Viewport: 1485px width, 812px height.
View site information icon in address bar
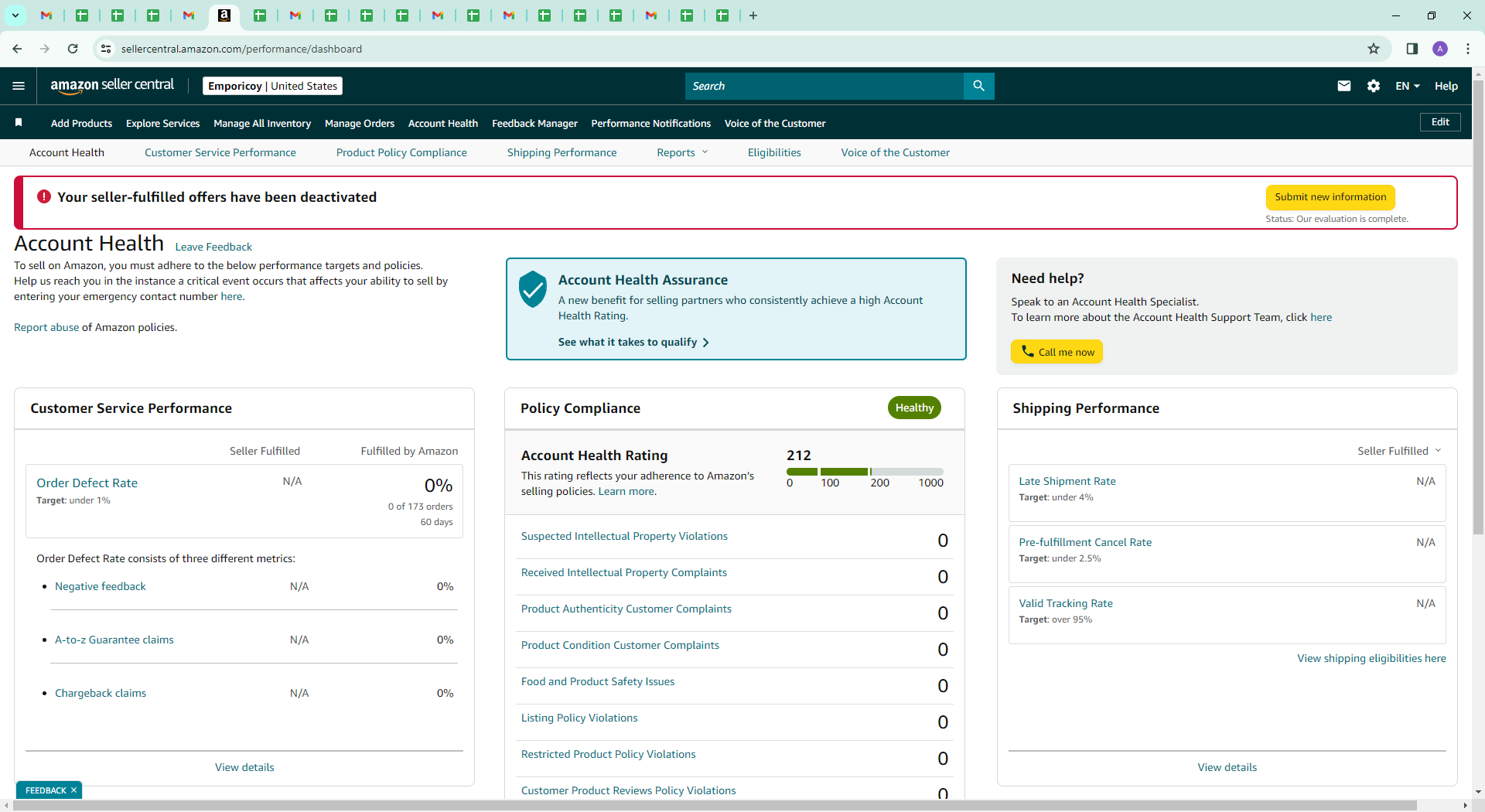tap(106, 49)
